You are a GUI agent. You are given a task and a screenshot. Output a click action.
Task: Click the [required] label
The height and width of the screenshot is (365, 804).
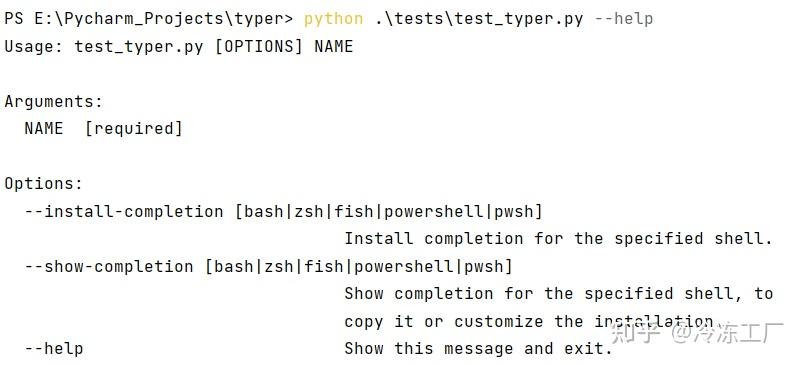click(133, 128)
